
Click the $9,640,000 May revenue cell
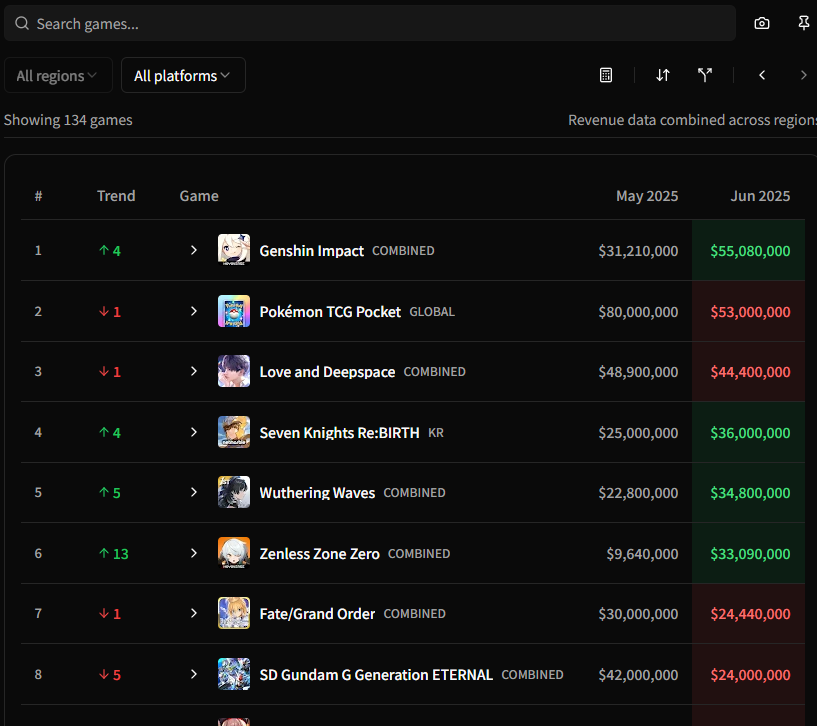click(642, 553)
